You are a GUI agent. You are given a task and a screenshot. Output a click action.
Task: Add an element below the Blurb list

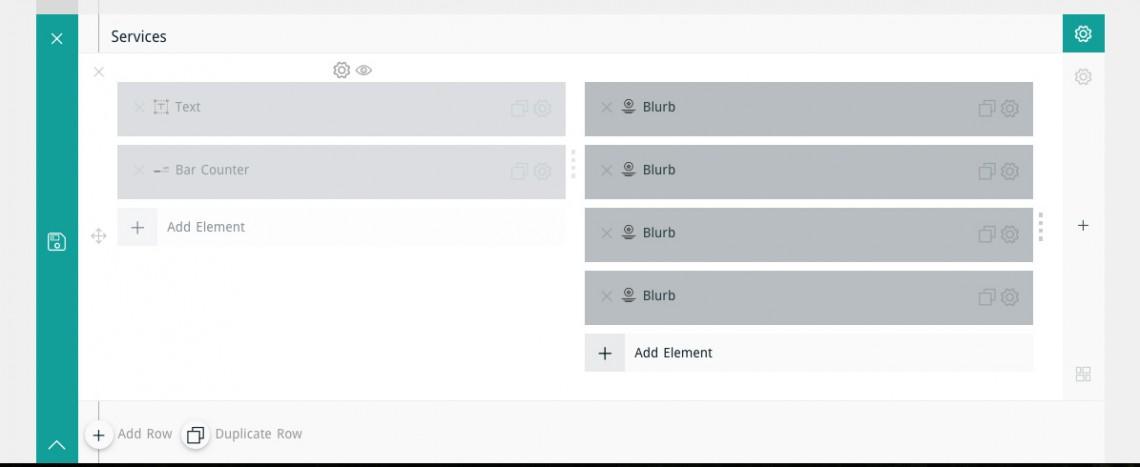pyautogui.click(x=808, y=353)
